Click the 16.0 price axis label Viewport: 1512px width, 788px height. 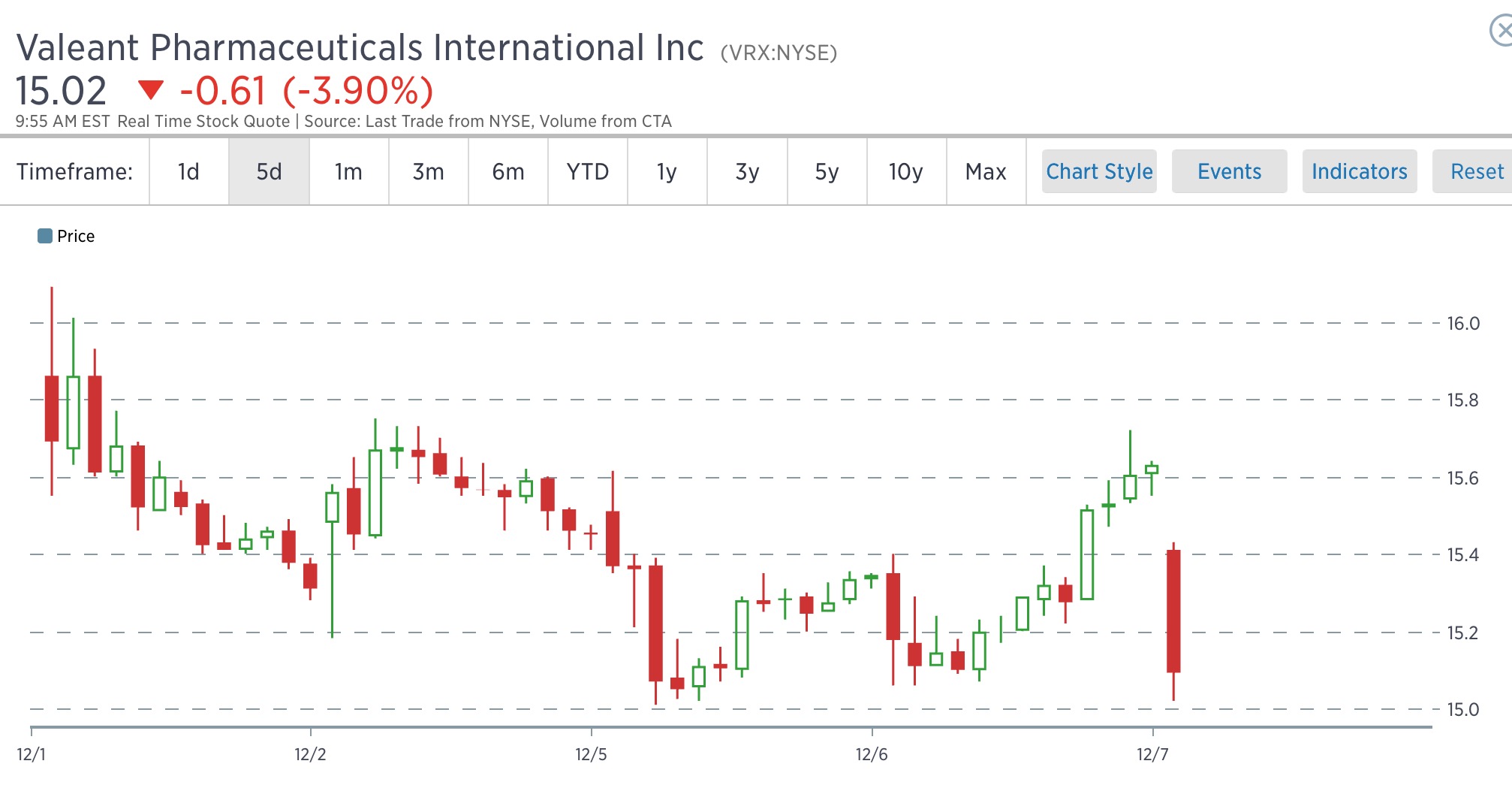click(x=1463, y=324)
